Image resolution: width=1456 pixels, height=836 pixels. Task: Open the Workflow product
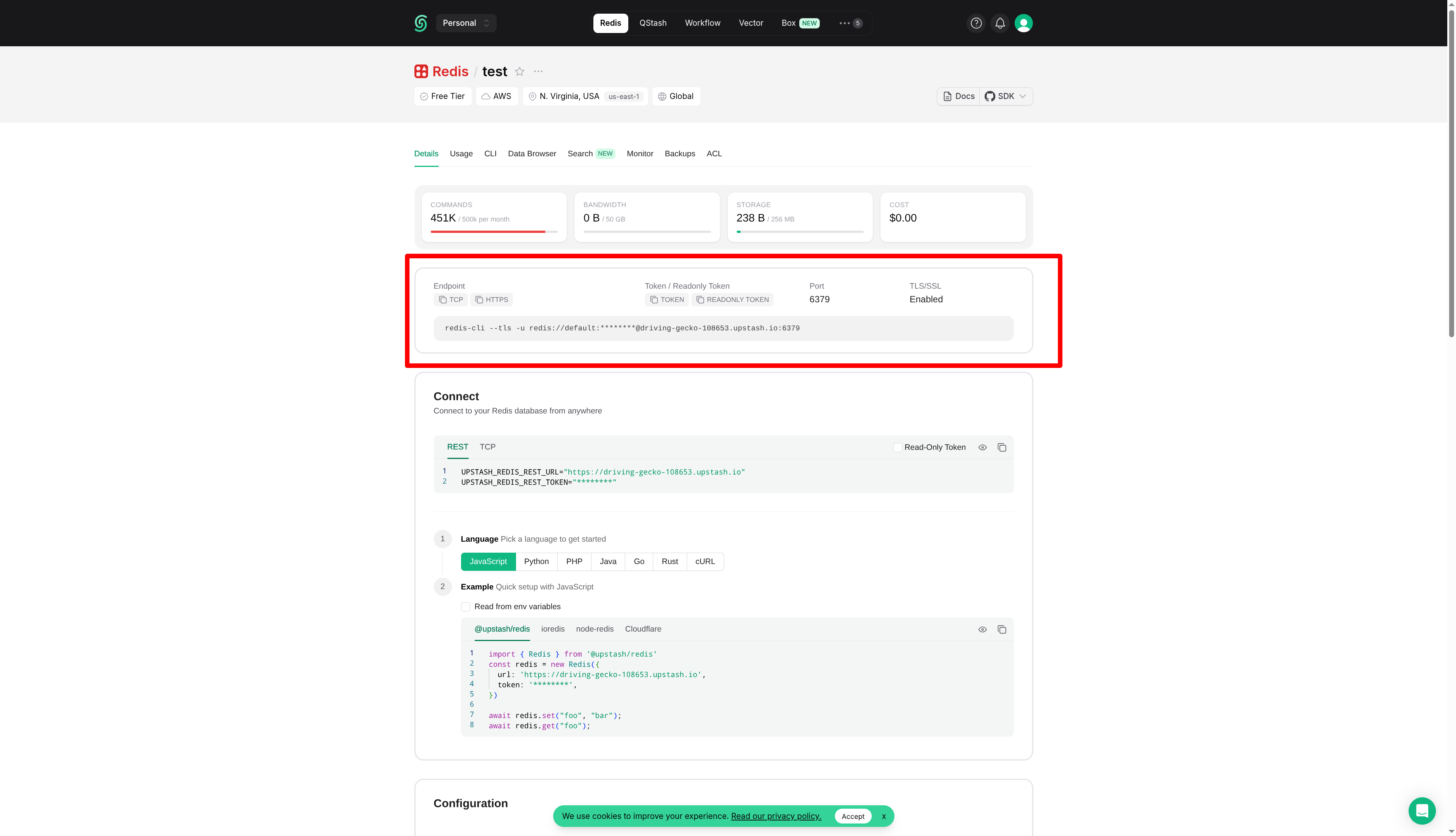(x=703, y=23)
